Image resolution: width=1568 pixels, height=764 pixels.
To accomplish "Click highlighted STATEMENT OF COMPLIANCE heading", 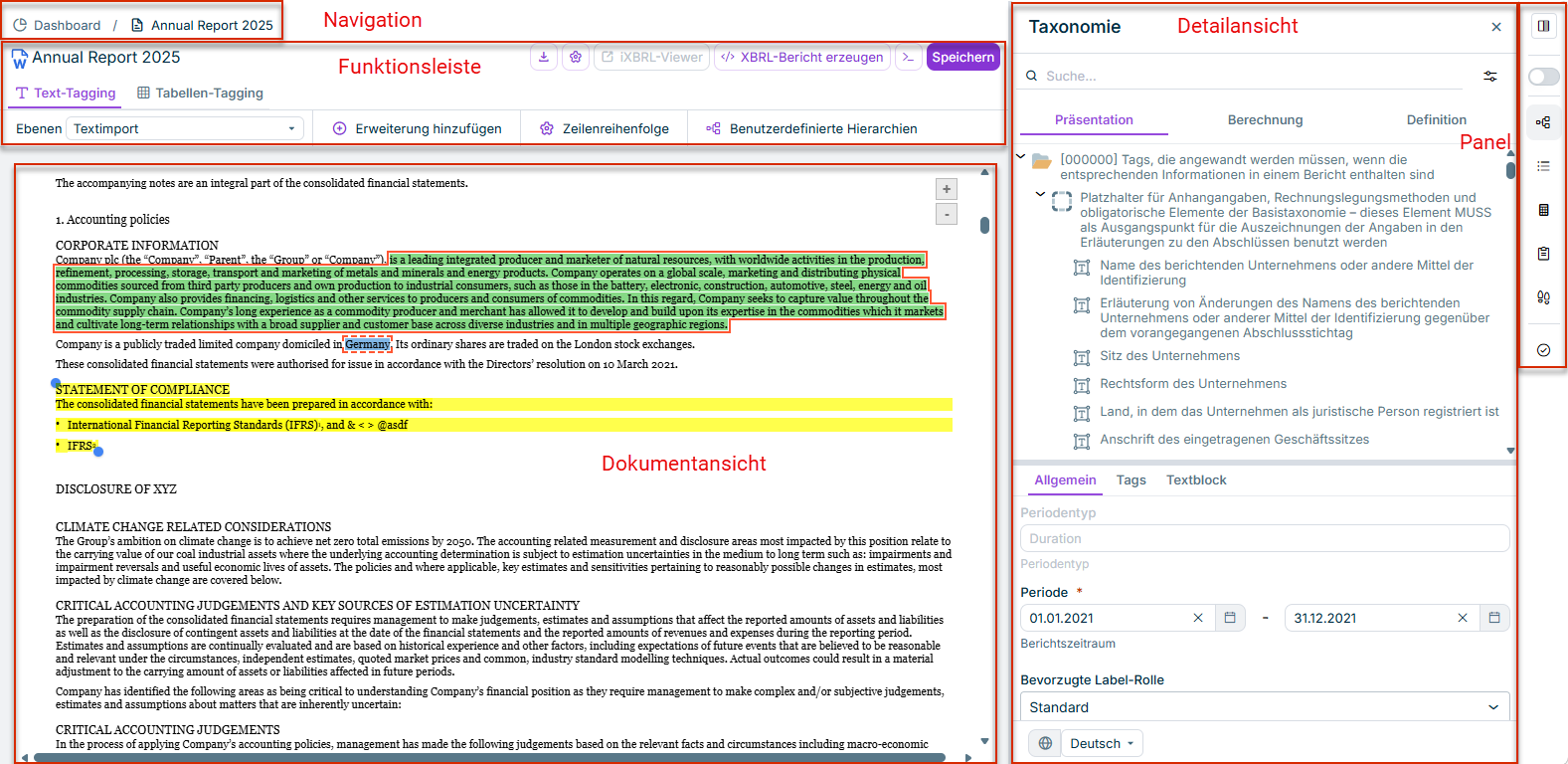I will pos(142,390).
